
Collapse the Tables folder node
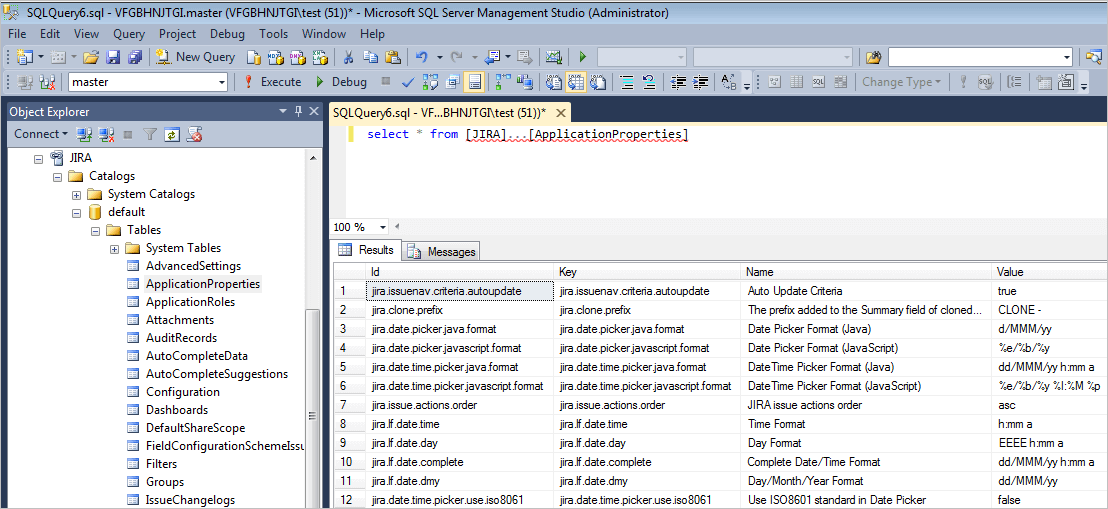[96, 230]
